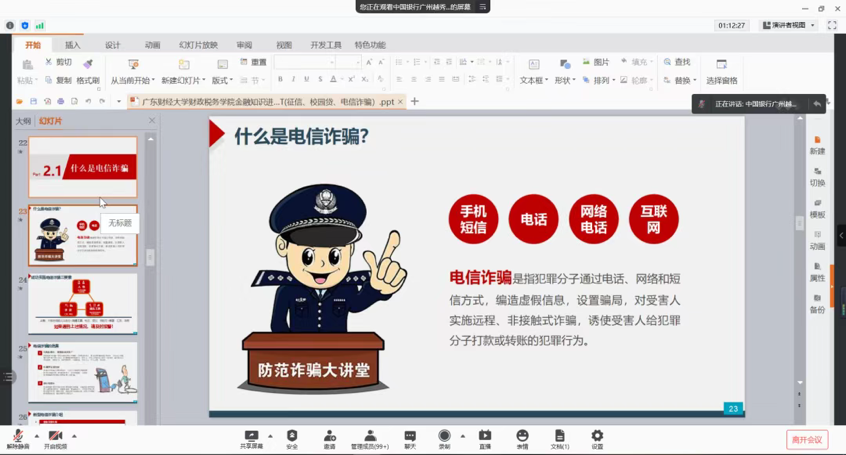Click the 直播 live stream icon
The image size is (846, 455).
pyautogui.click(x=485, y=437)
